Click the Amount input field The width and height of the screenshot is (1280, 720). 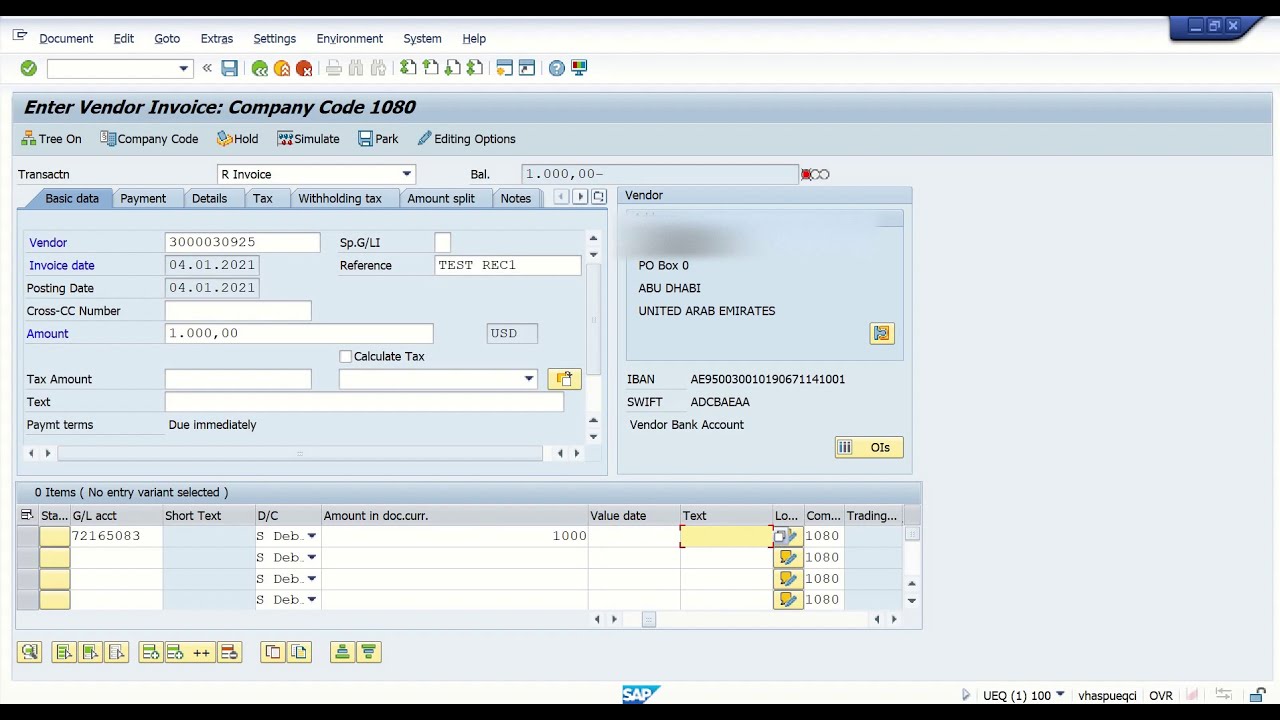(x=299, y=333)
